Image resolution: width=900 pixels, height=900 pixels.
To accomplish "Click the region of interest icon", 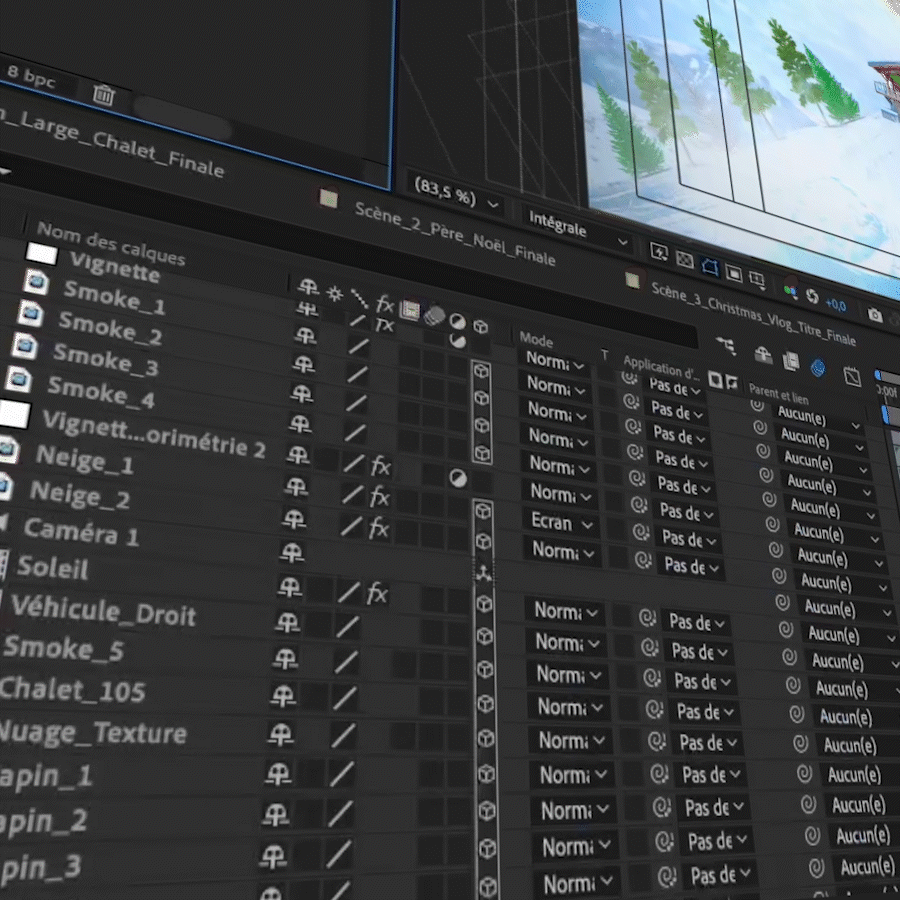I will [x=733, y=273].
